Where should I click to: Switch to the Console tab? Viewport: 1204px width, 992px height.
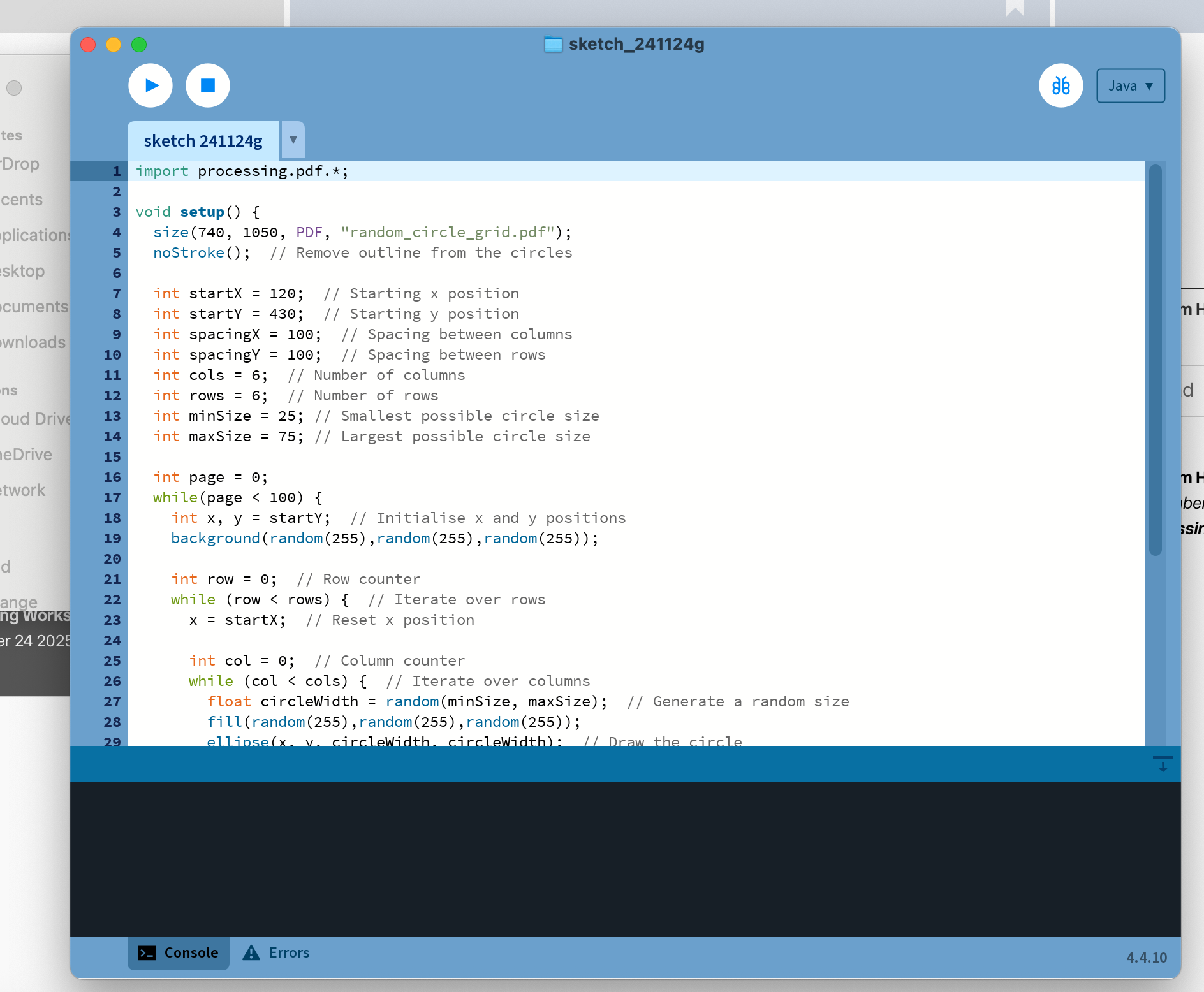pyautogui.click(x=179, y=952)
